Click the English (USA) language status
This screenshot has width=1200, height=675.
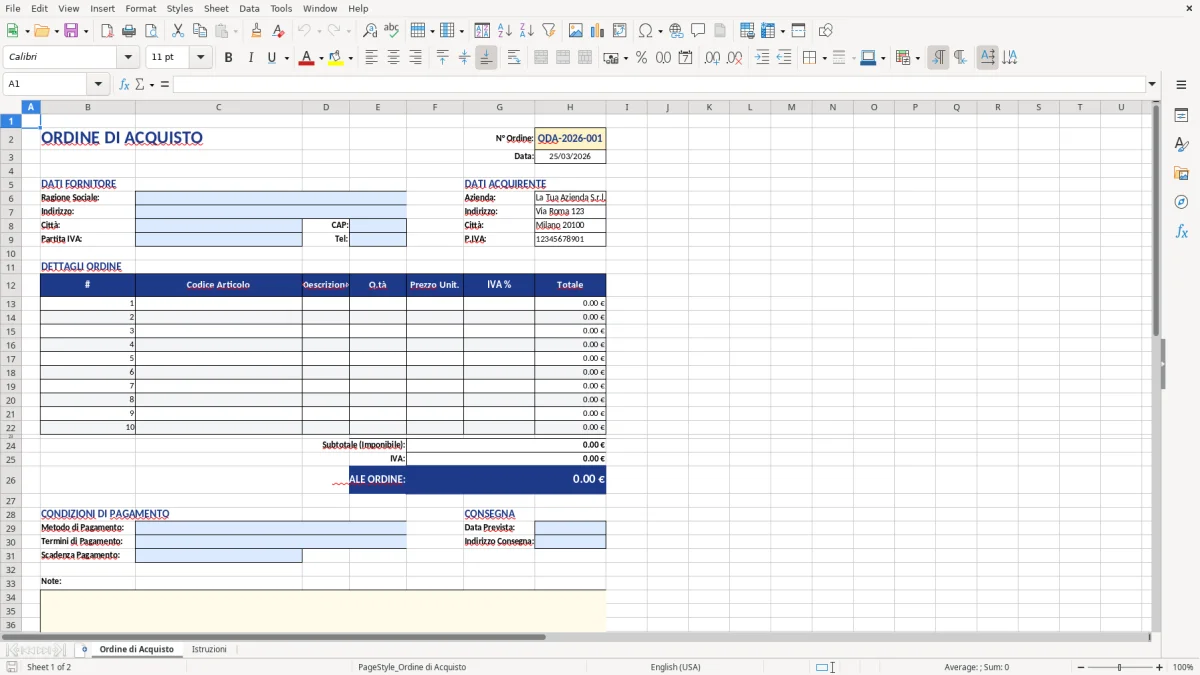coord(675,667)
